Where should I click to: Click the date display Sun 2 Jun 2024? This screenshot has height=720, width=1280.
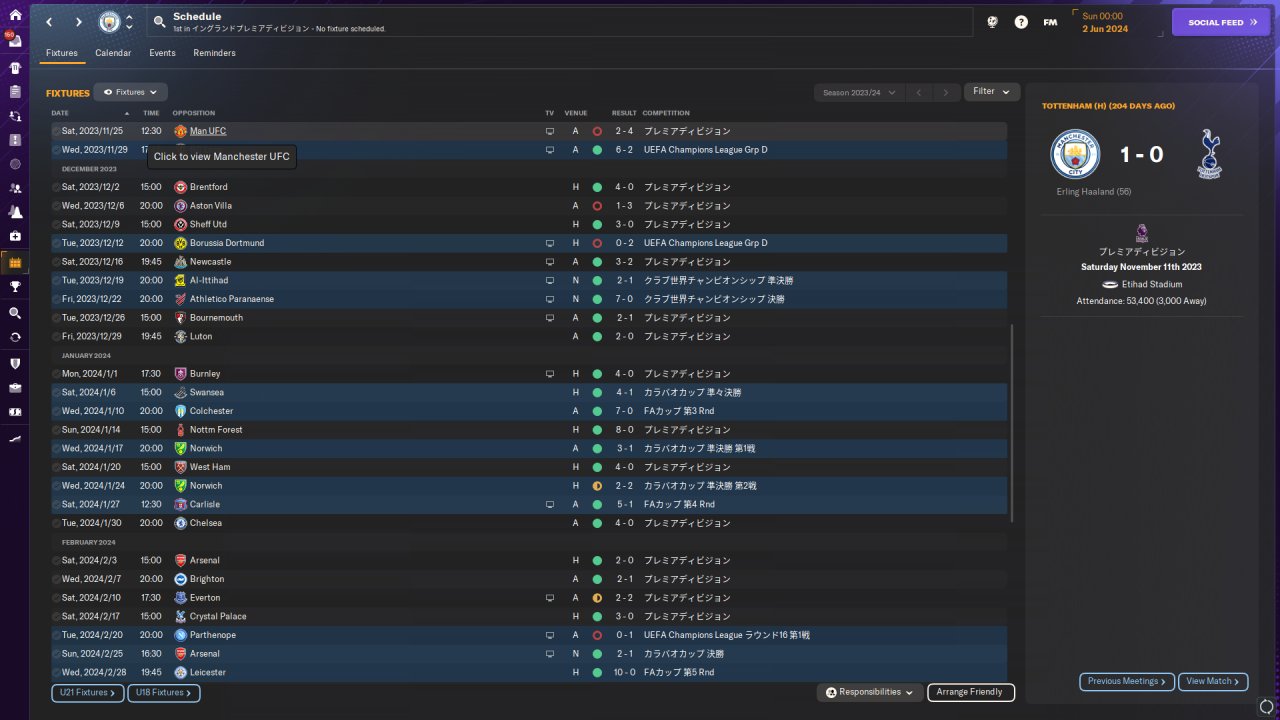point(1104,22)
